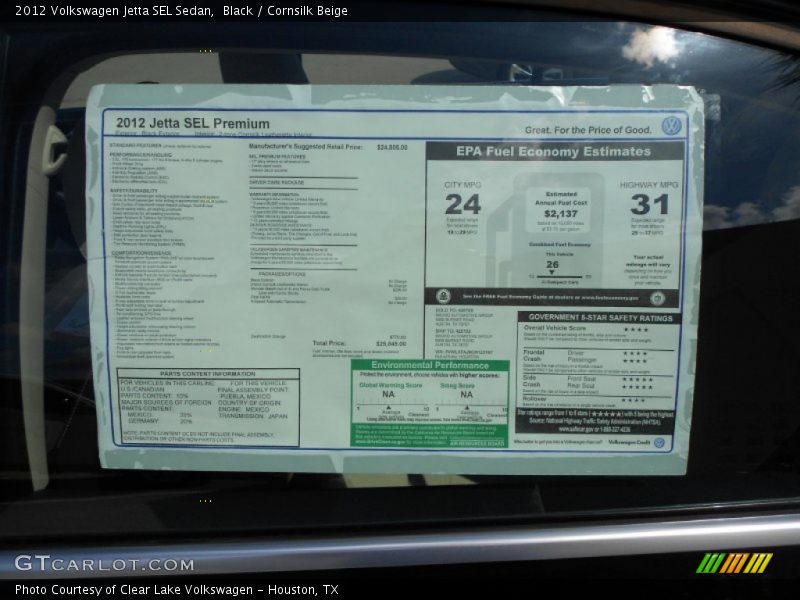Click the Overall Vehicle Score star rating
This screenshot has width=800, height=600.
[x=635, y=329]
